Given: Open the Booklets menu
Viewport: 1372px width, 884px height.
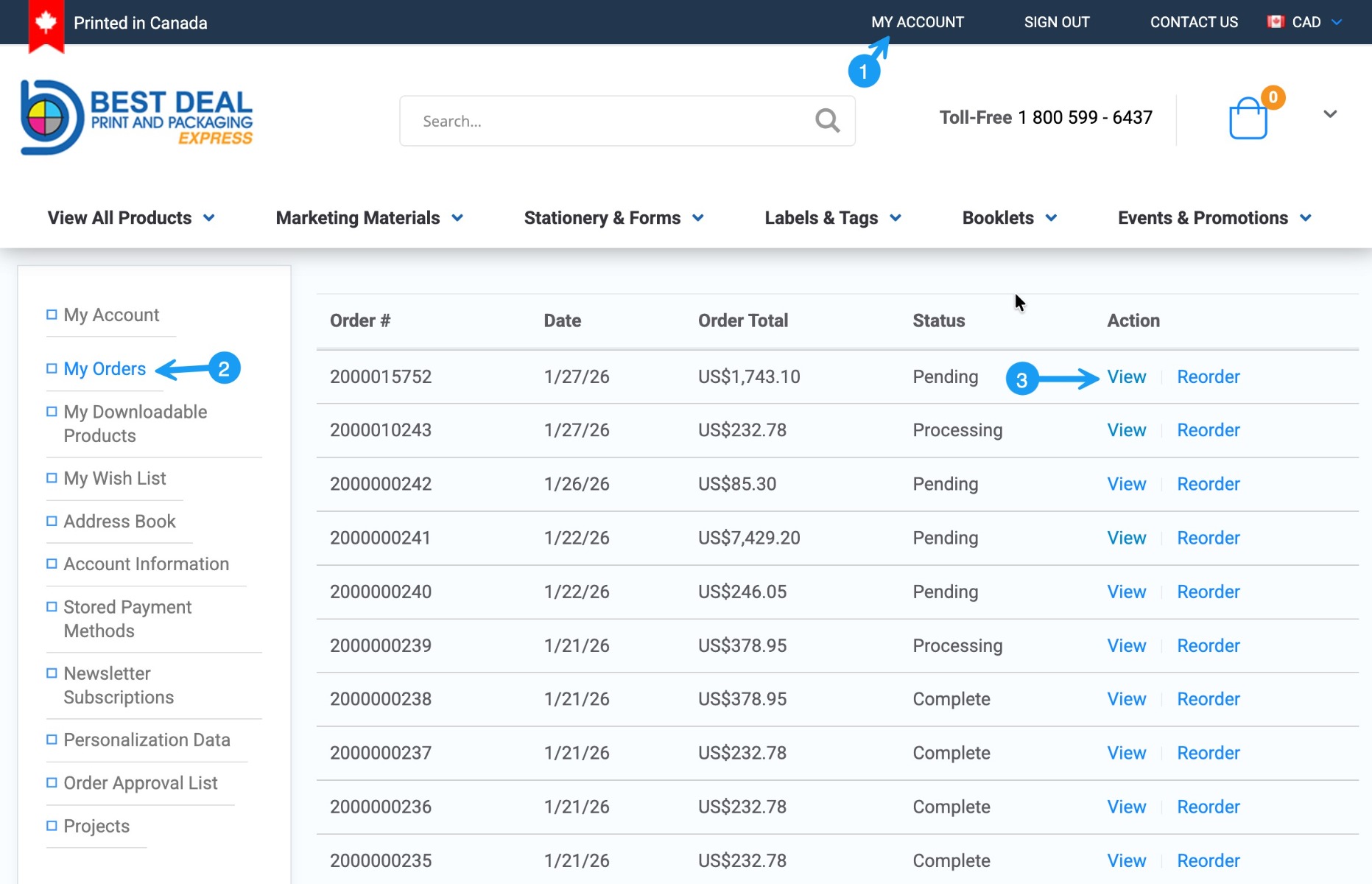Looking at the screenshot, I should pos(1009,218).
